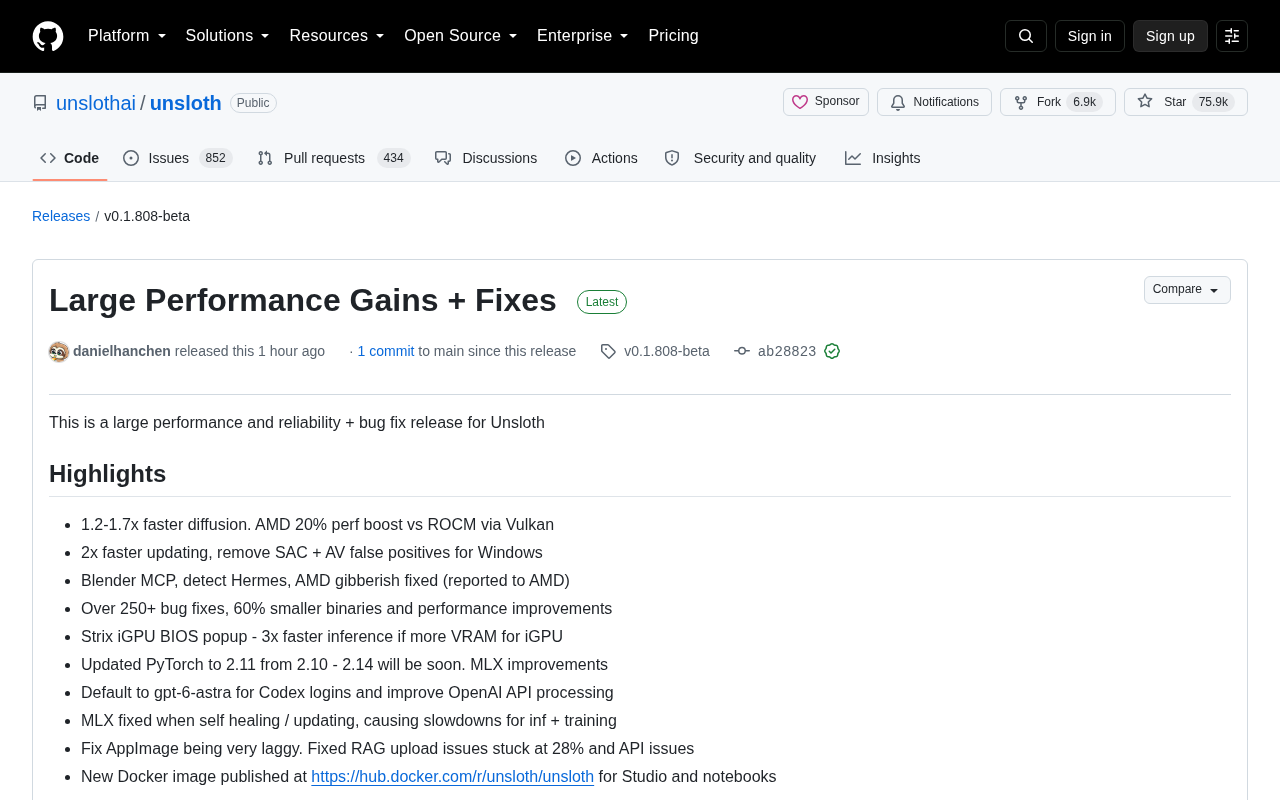
Task: Click the Highlights heading
Action: coord(107,474)
